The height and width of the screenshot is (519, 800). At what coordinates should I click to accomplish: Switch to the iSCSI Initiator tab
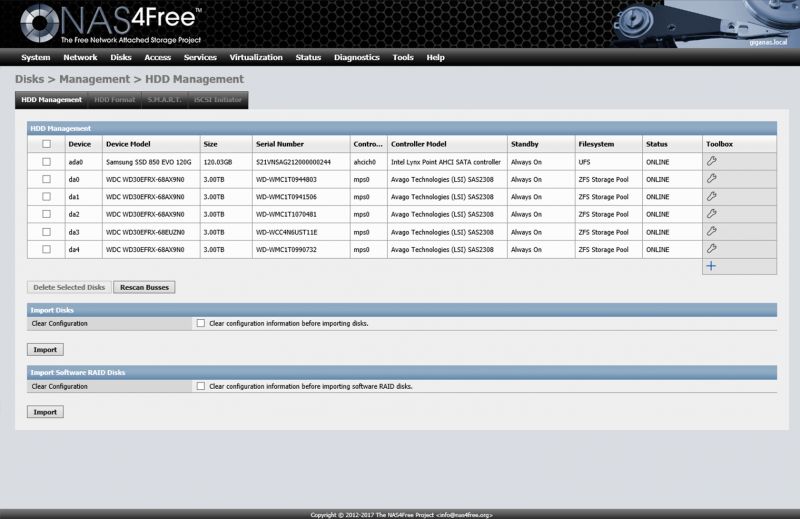coord(218,100)
